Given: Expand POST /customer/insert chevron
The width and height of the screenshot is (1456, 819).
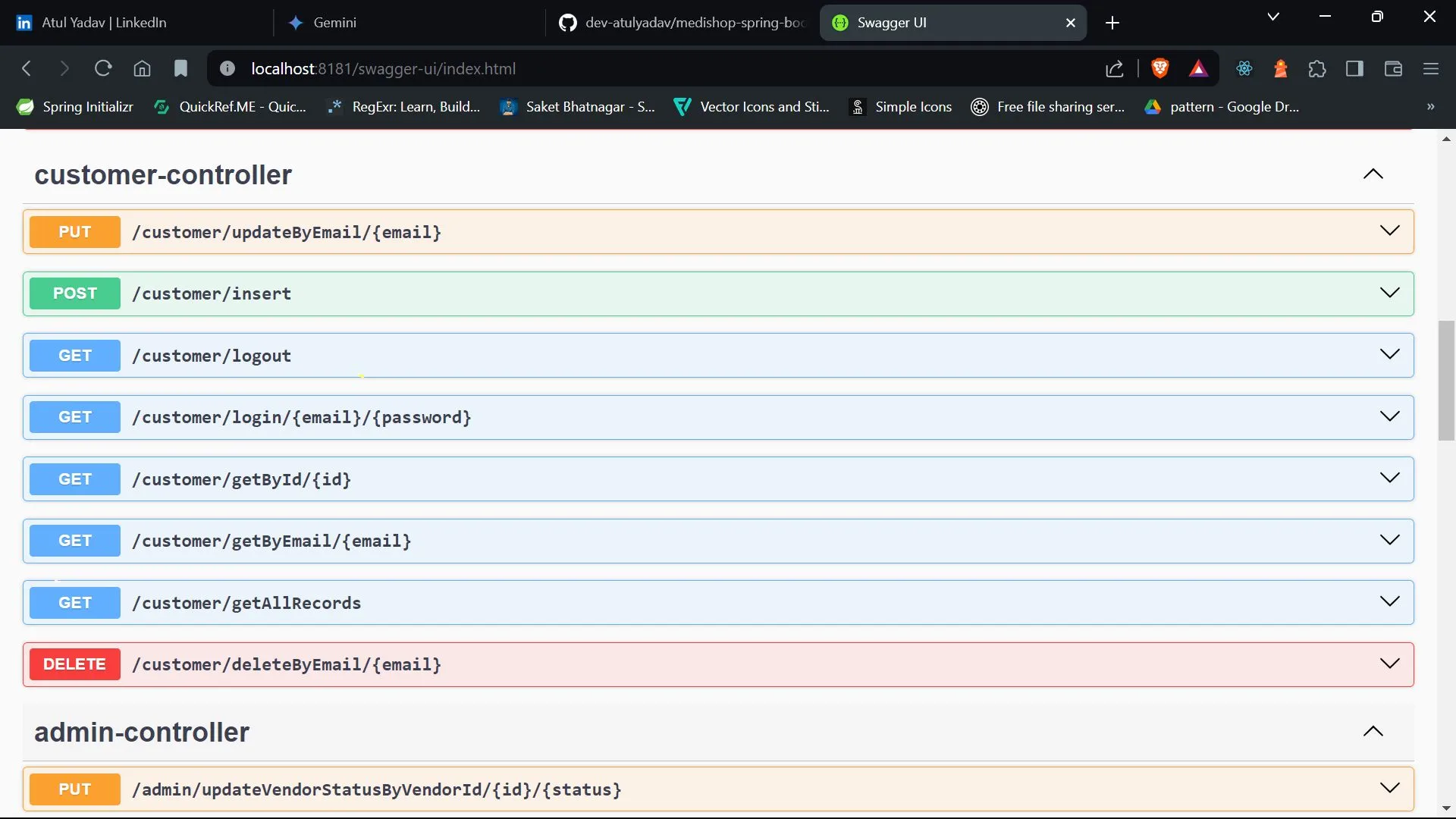Looking at the screenshot, I should click(1389, 293).
